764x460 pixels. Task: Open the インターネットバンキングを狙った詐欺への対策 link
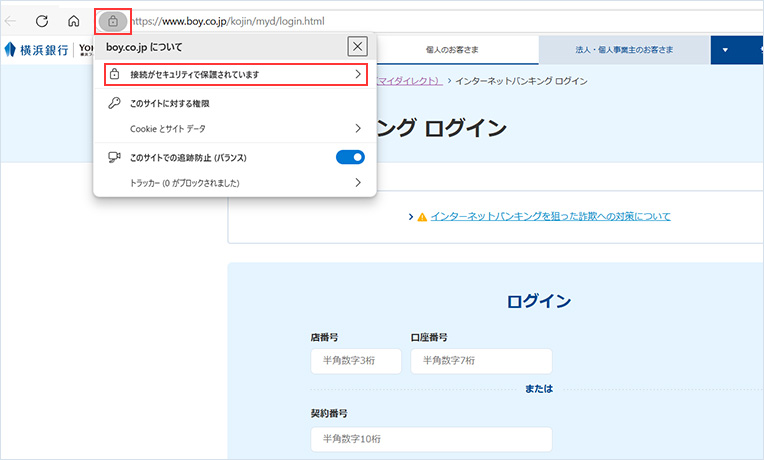coord(550,216)
